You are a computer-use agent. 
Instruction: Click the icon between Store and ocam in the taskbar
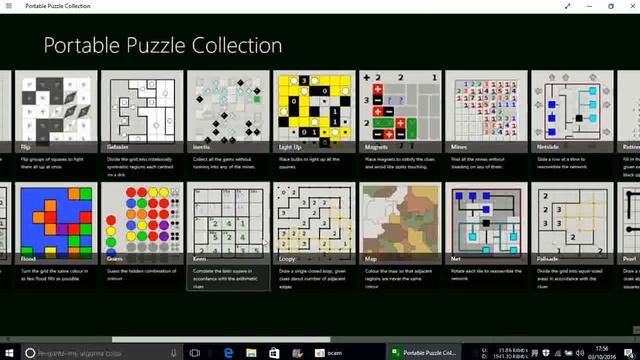[297, 353]
